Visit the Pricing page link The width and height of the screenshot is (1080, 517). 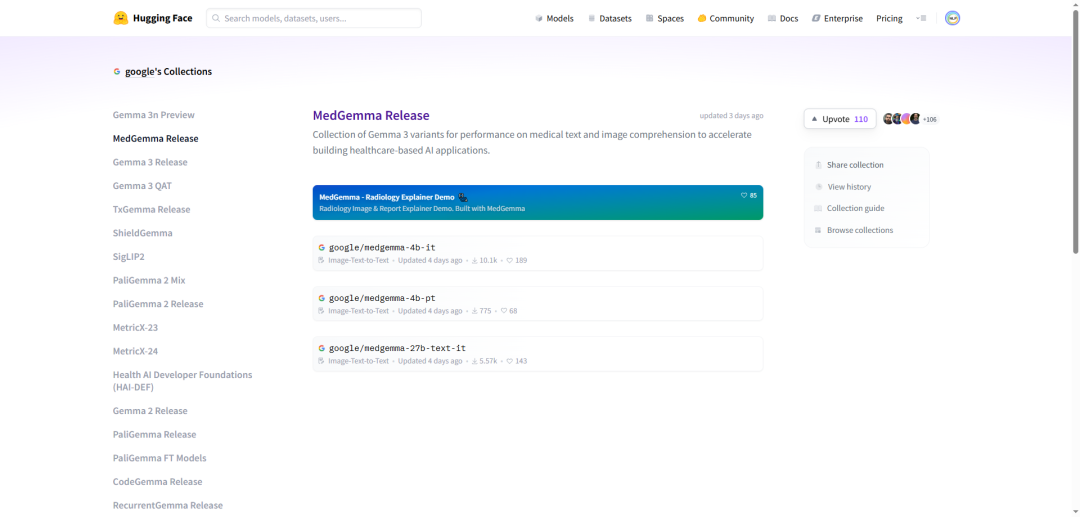point(889,19)
